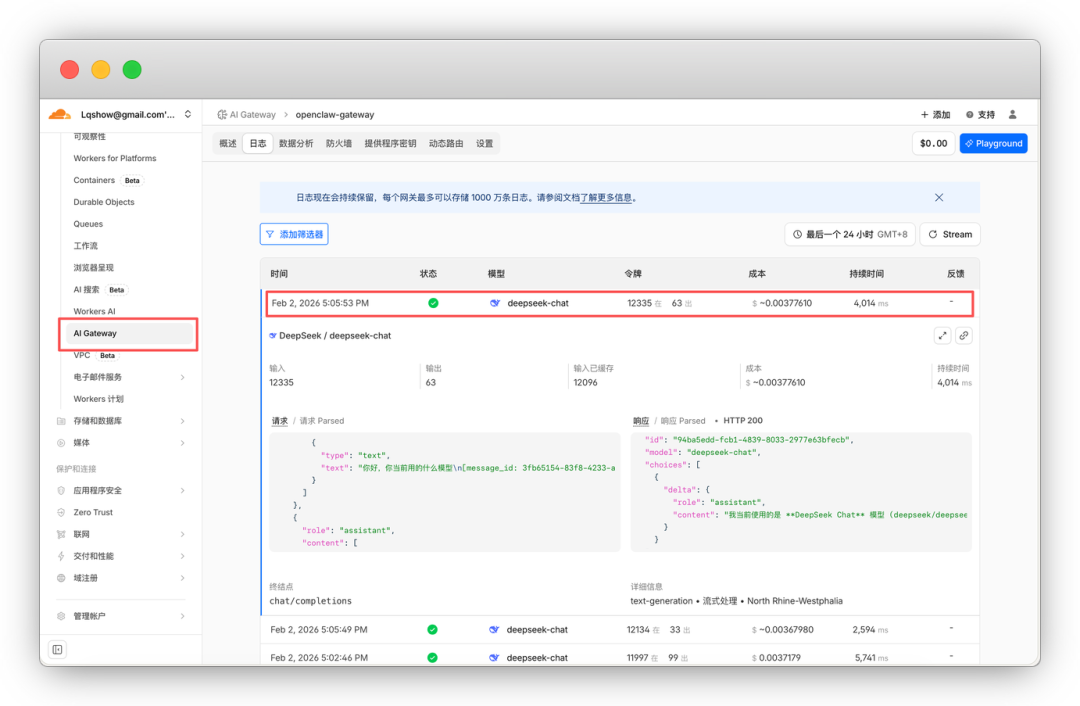Copy the log entry link icon
Viewport: 1080px width, 706px height.
click(x=963, y=336)
